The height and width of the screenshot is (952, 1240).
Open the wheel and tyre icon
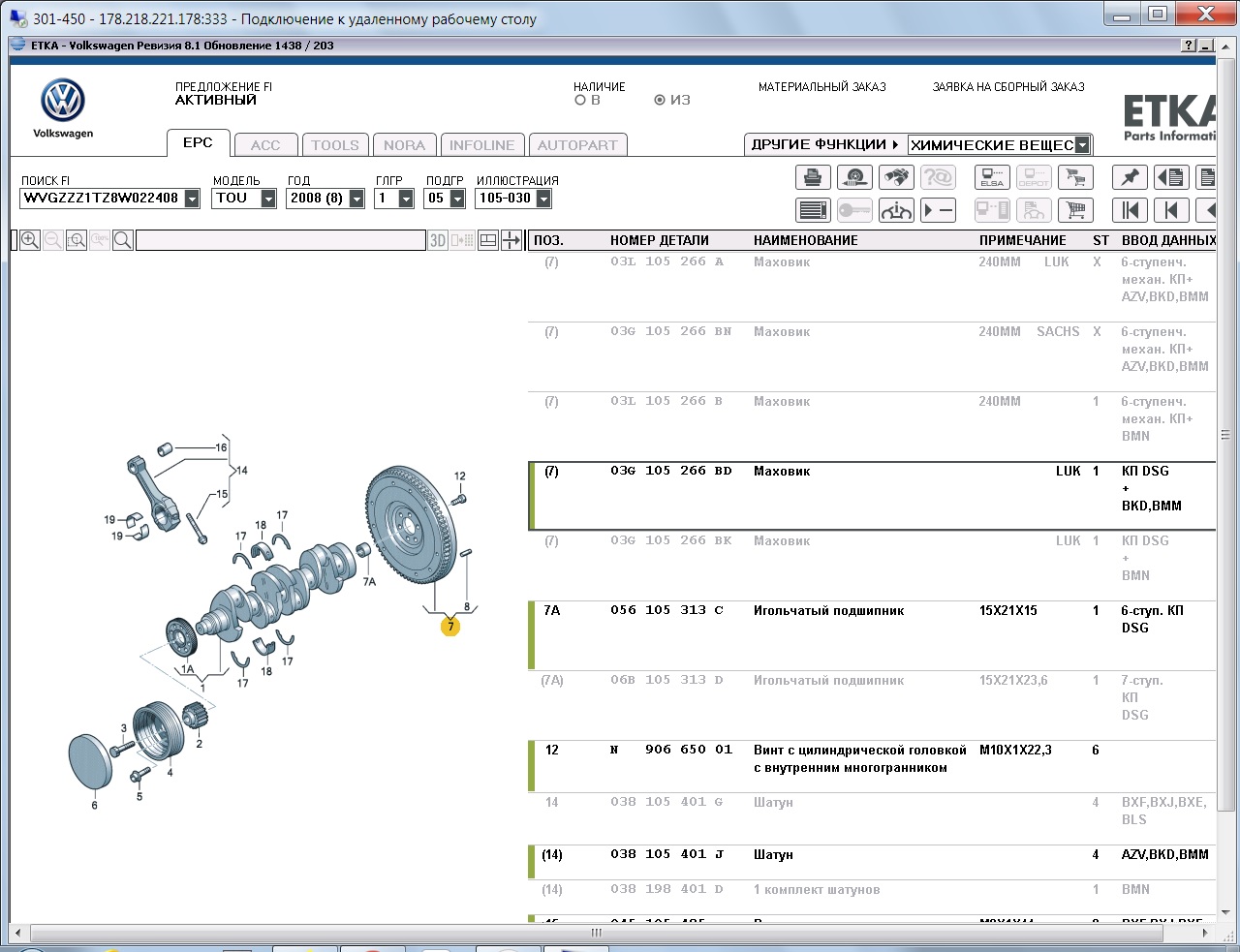click(x=854, y=178)
